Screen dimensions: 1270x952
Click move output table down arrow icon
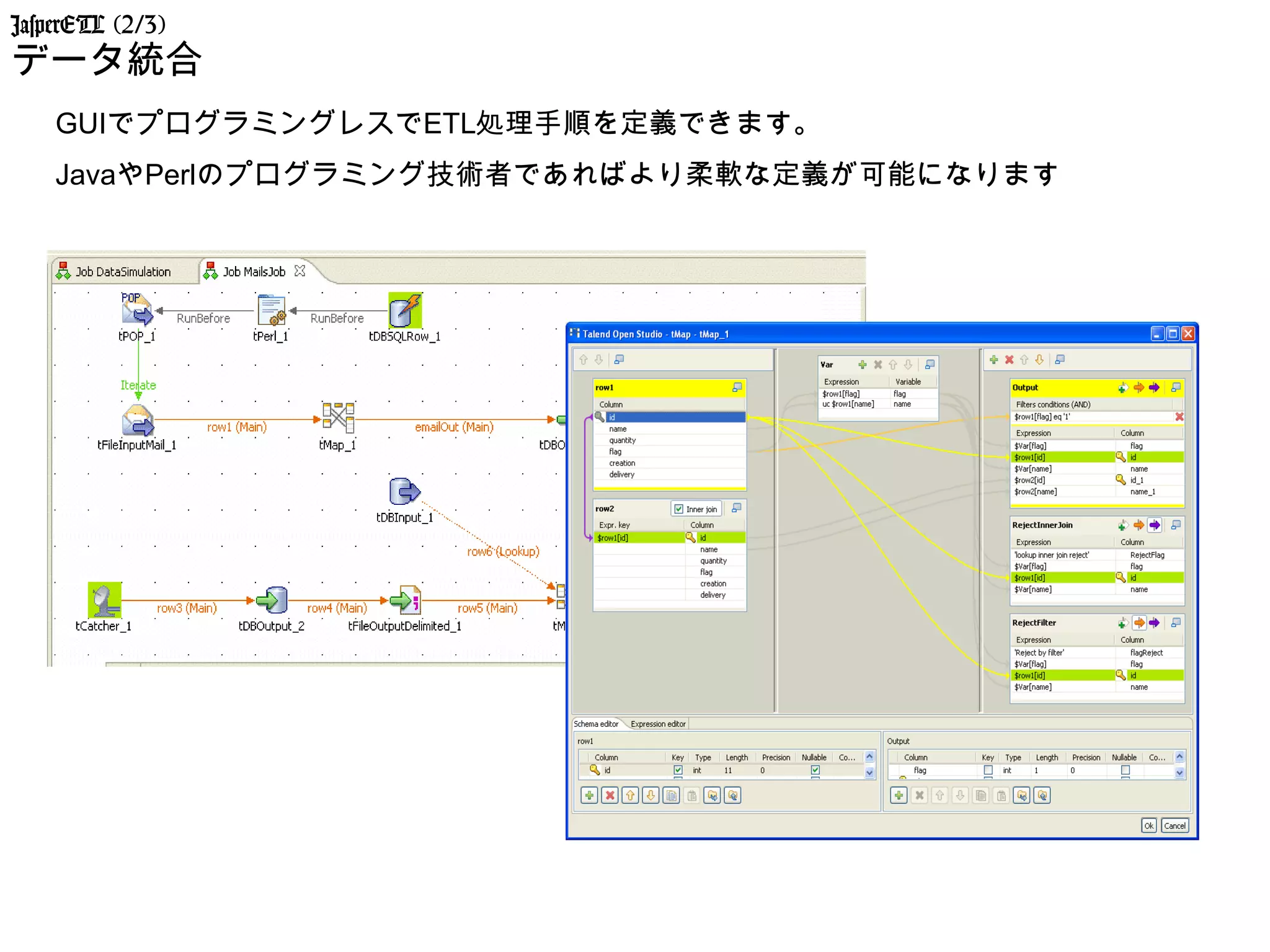coord(1039,360)
